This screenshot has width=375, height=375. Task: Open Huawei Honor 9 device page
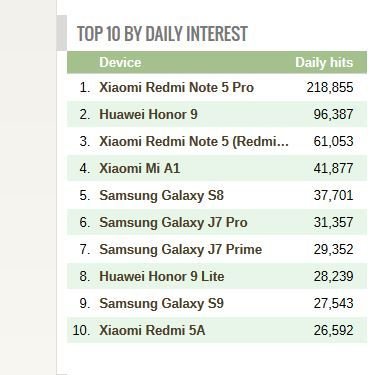tap(148, 114)
